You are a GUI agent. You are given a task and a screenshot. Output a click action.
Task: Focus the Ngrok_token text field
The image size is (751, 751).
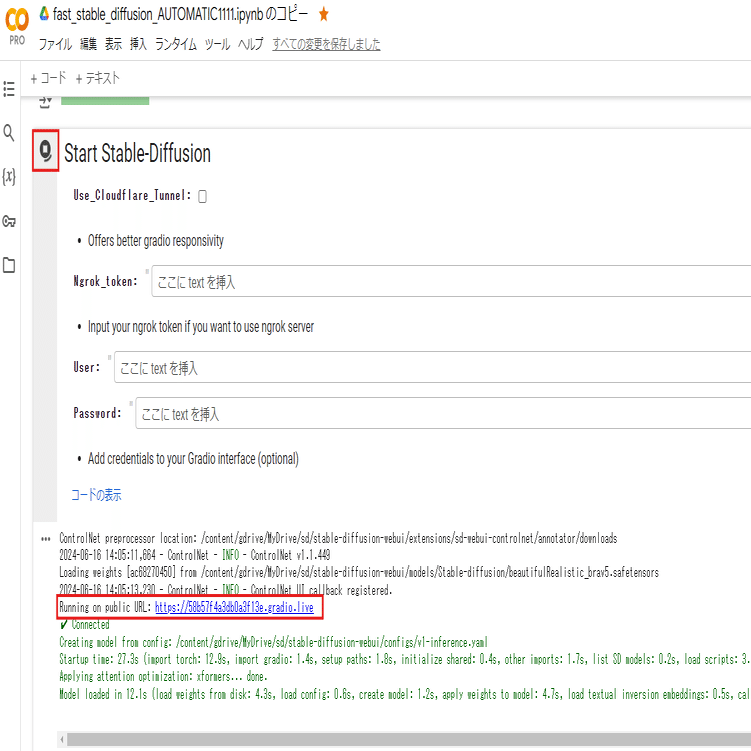[x=451, y=282]
